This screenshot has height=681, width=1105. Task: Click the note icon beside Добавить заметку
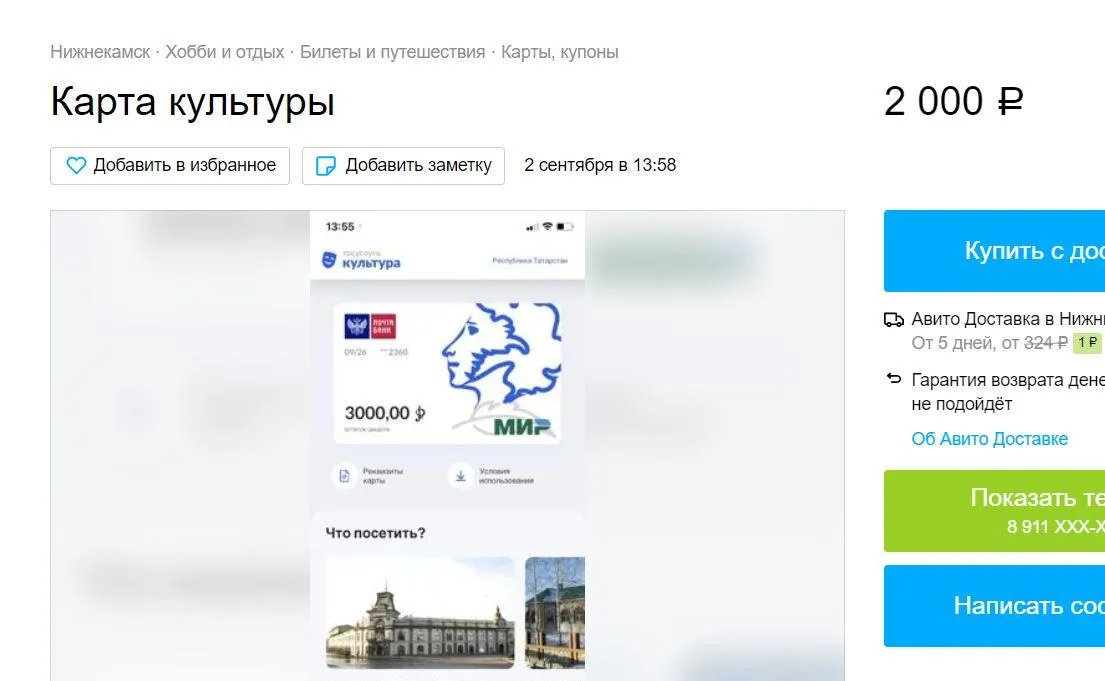(x=326, y=166)
